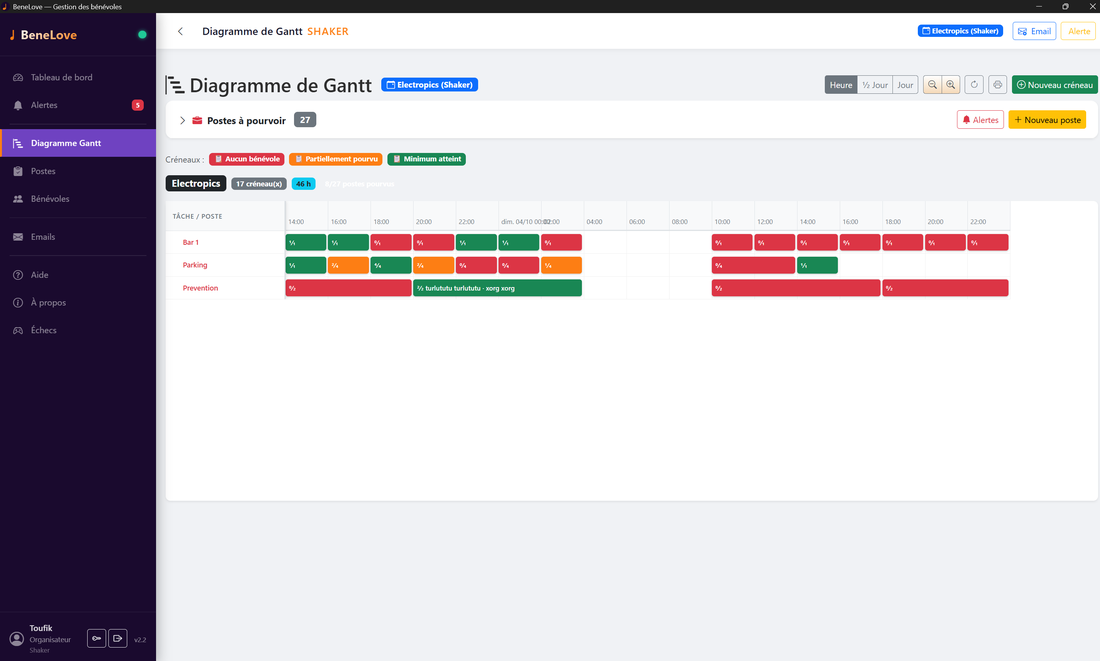Viewport: 1100px width, 661px height.
Task: Open the Bar 1 red slot at 18:00
Action: point(391,242)
